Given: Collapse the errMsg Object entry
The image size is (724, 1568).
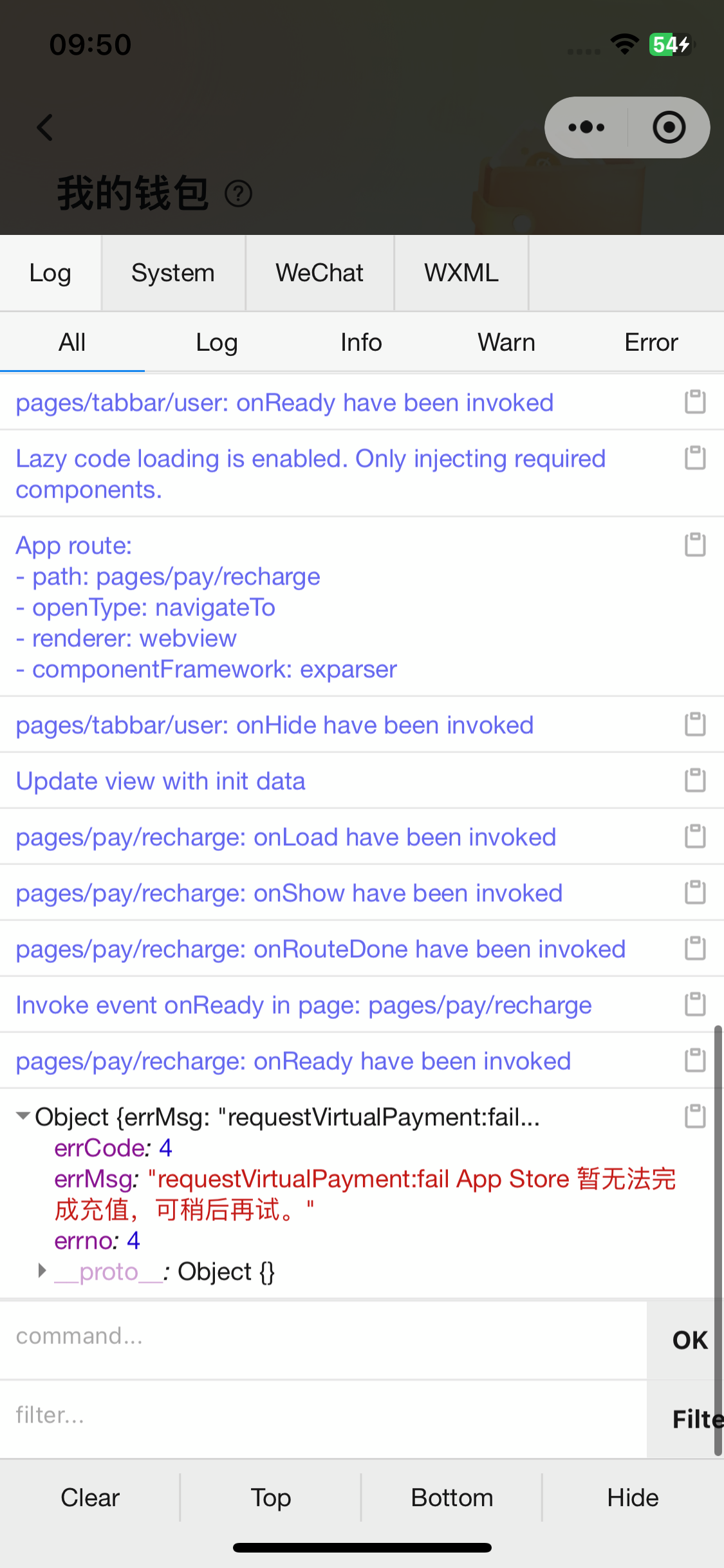Looking at the screenshot, I should (23, 1116).
